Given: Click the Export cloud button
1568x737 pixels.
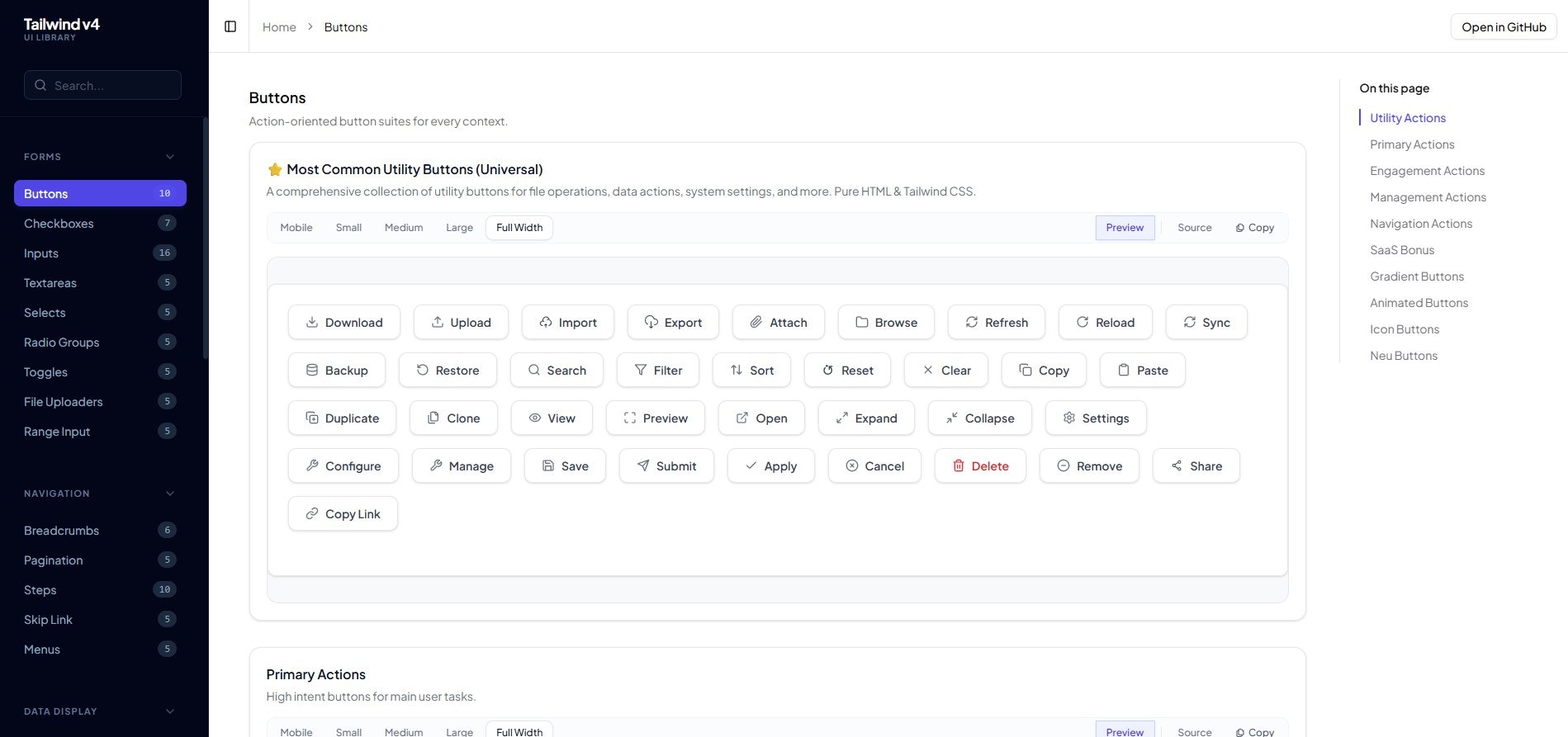Looking at the screenshot, I should (673, 322).
